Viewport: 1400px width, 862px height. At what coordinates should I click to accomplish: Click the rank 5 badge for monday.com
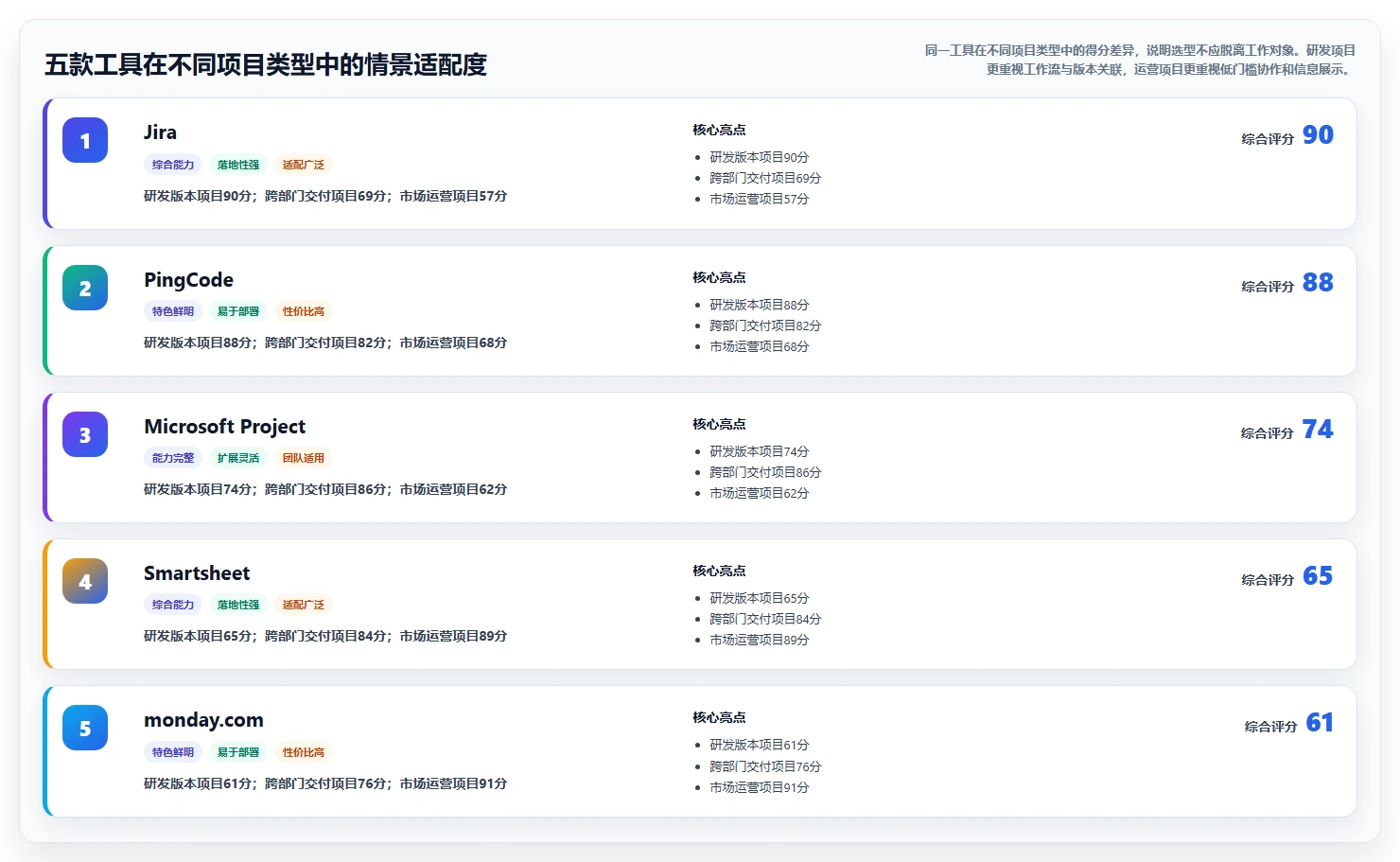point(85,728)
